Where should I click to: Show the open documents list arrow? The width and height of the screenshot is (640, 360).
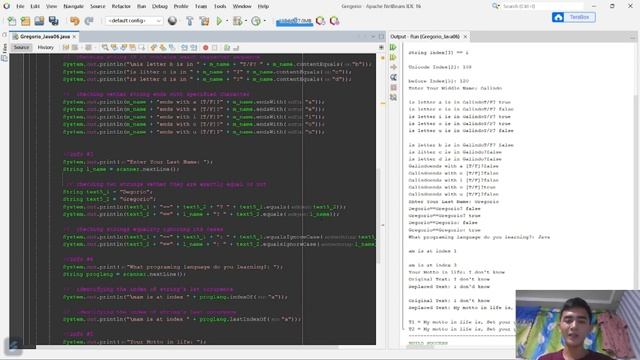pyautogui.click(x=373, y=37)
